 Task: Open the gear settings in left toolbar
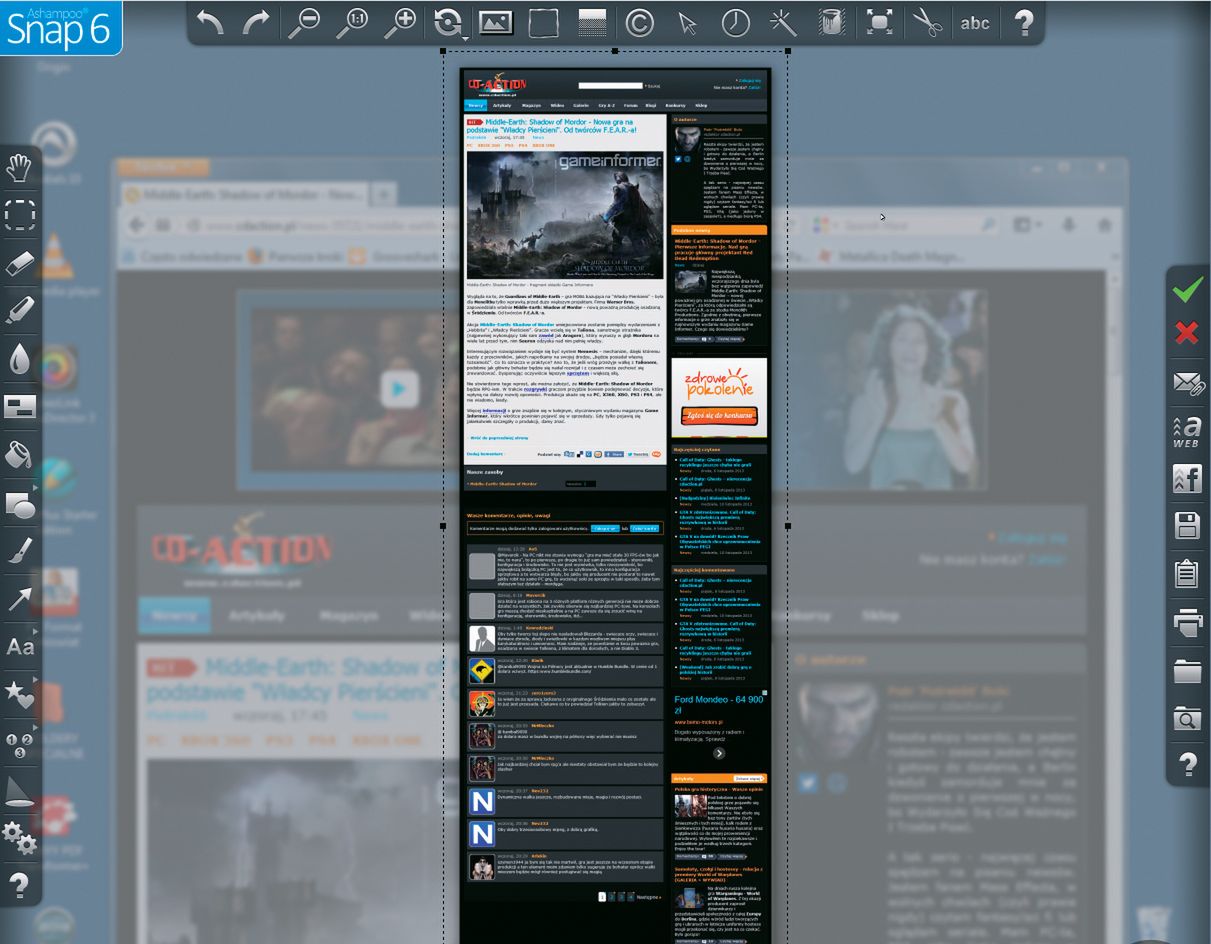pos(20,838)
